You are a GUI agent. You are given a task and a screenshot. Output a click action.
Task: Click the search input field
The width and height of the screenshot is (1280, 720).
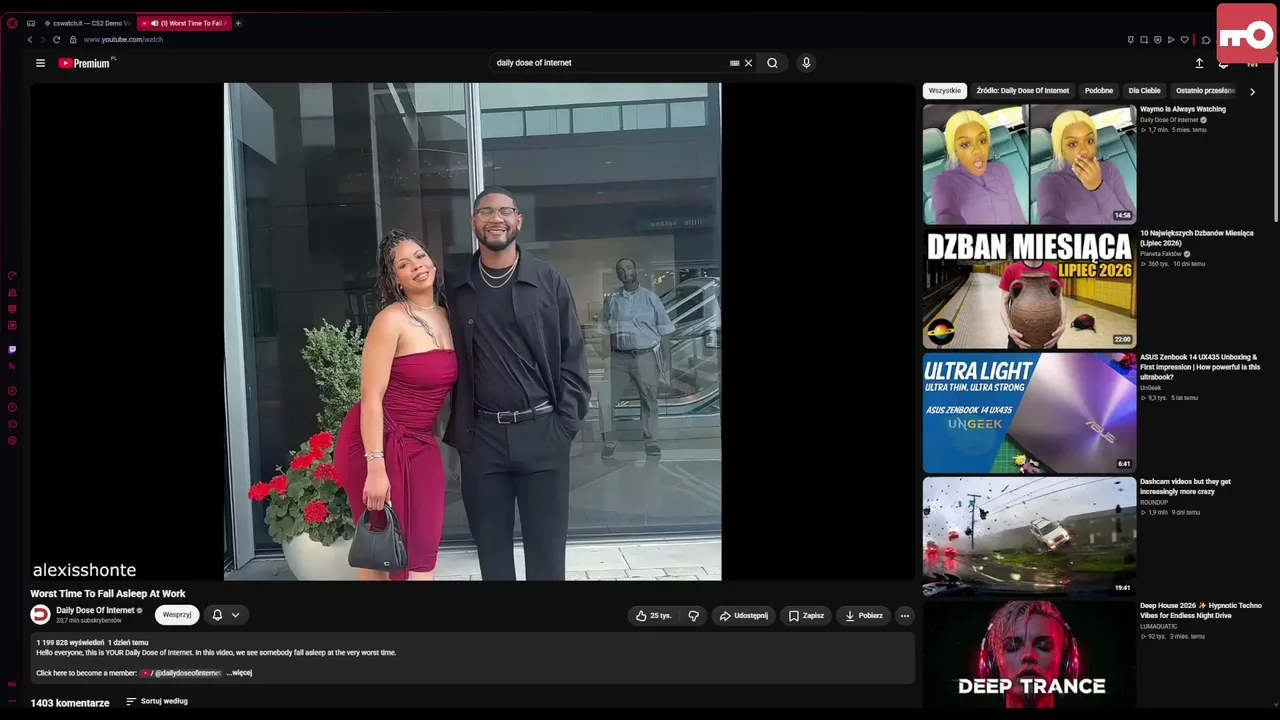(610, 63)
